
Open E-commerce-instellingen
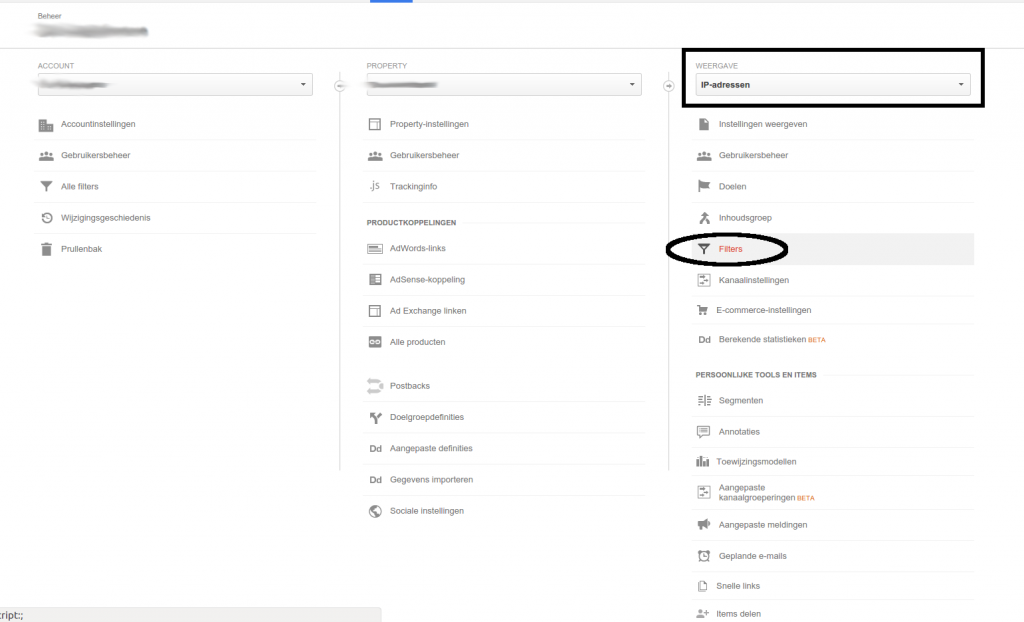[x=763, y=310]
